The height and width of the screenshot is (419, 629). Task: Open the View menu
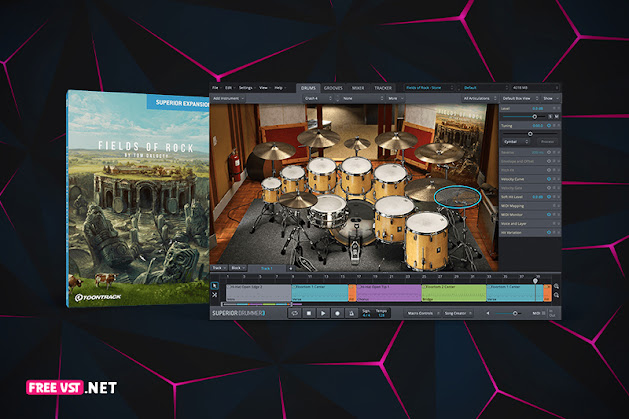264,87
